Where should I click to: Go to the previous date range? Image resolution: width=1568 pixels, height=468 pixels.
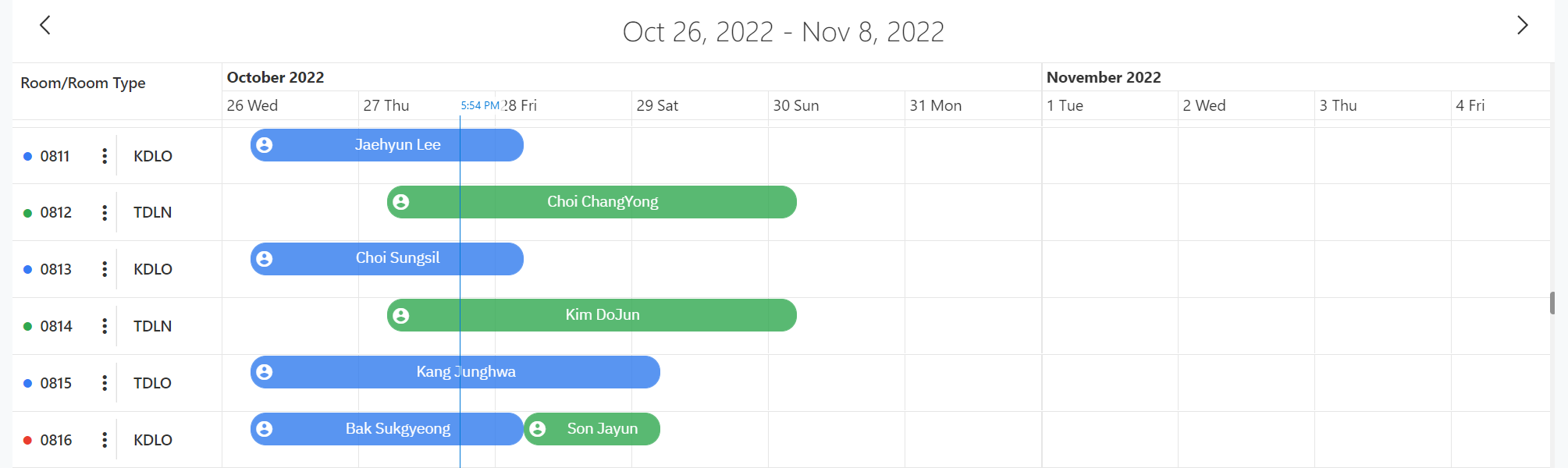pyautogui.click(x=45, y=26)
